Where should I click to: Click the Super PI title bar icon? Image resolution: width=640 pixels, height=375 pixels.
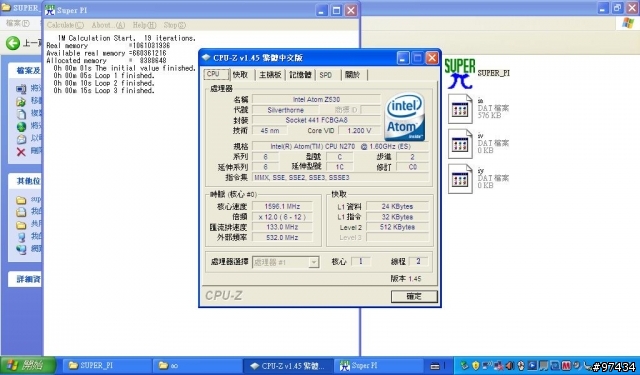point(50,10)
